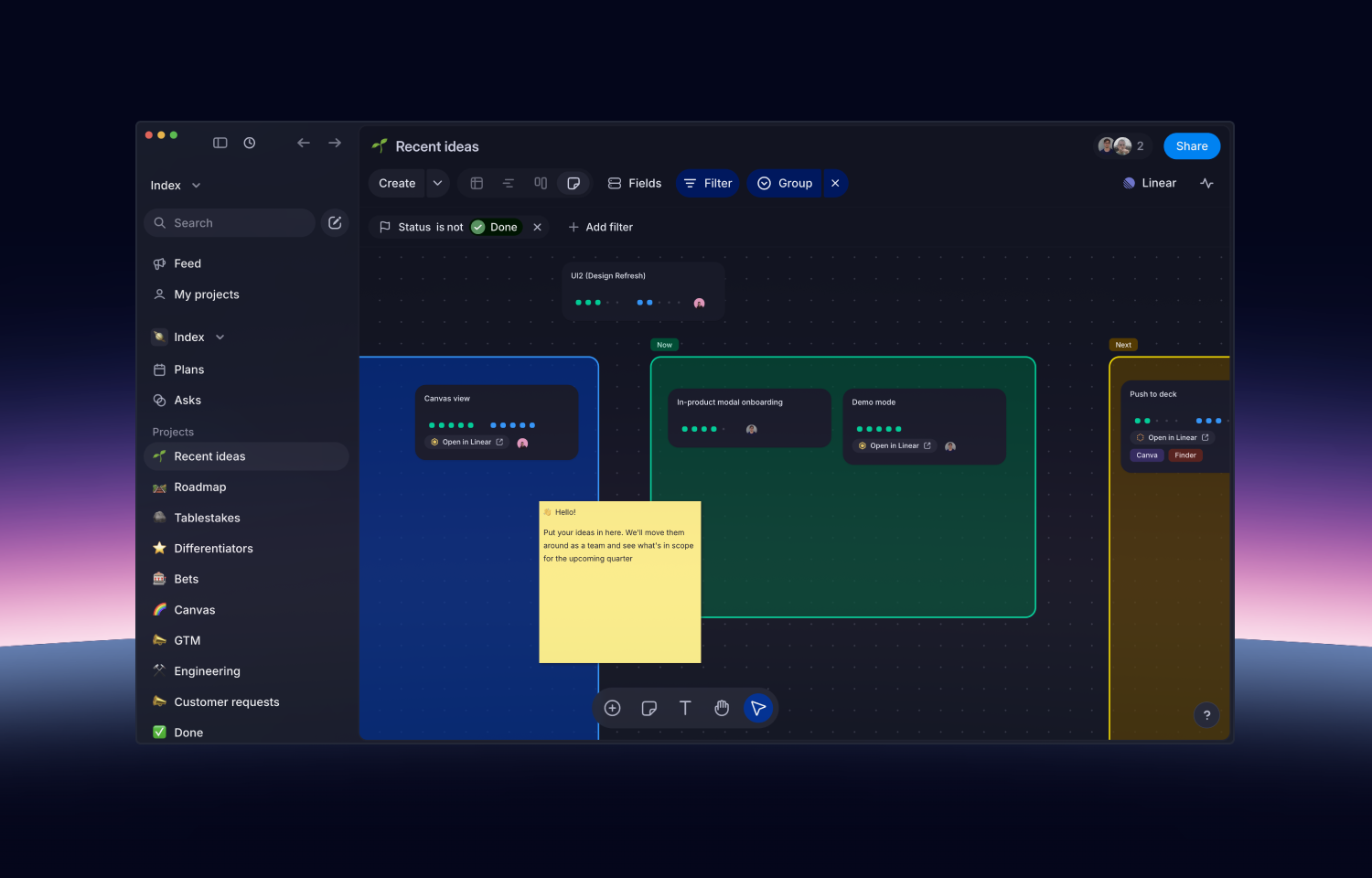Select the yellow Hello sticky note
The image size is (1372, 878).
pyautogui.click(x=620, y=582)
